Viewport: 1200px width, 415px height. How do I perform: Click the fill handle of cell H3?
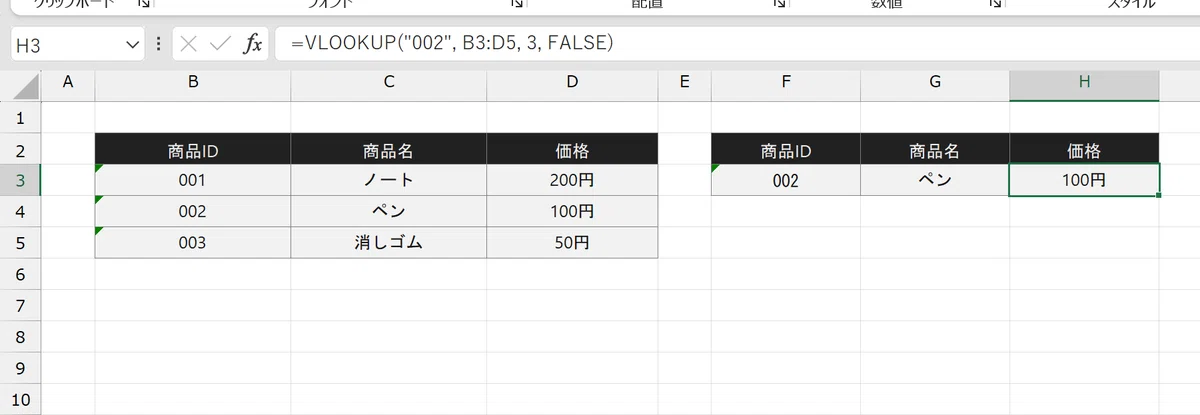(x=1159, y=195)
